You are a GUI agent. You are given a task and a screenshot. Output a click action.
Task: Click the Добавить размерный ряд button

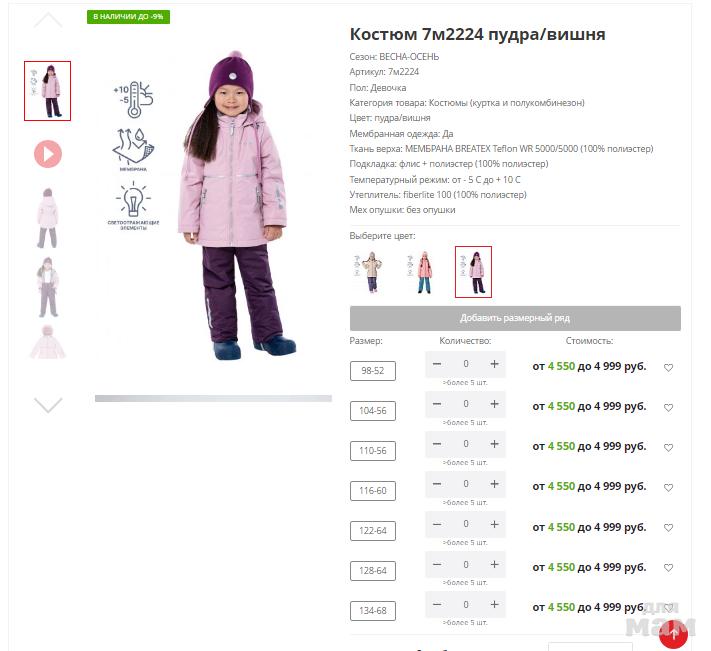click(x=515, y=318)
